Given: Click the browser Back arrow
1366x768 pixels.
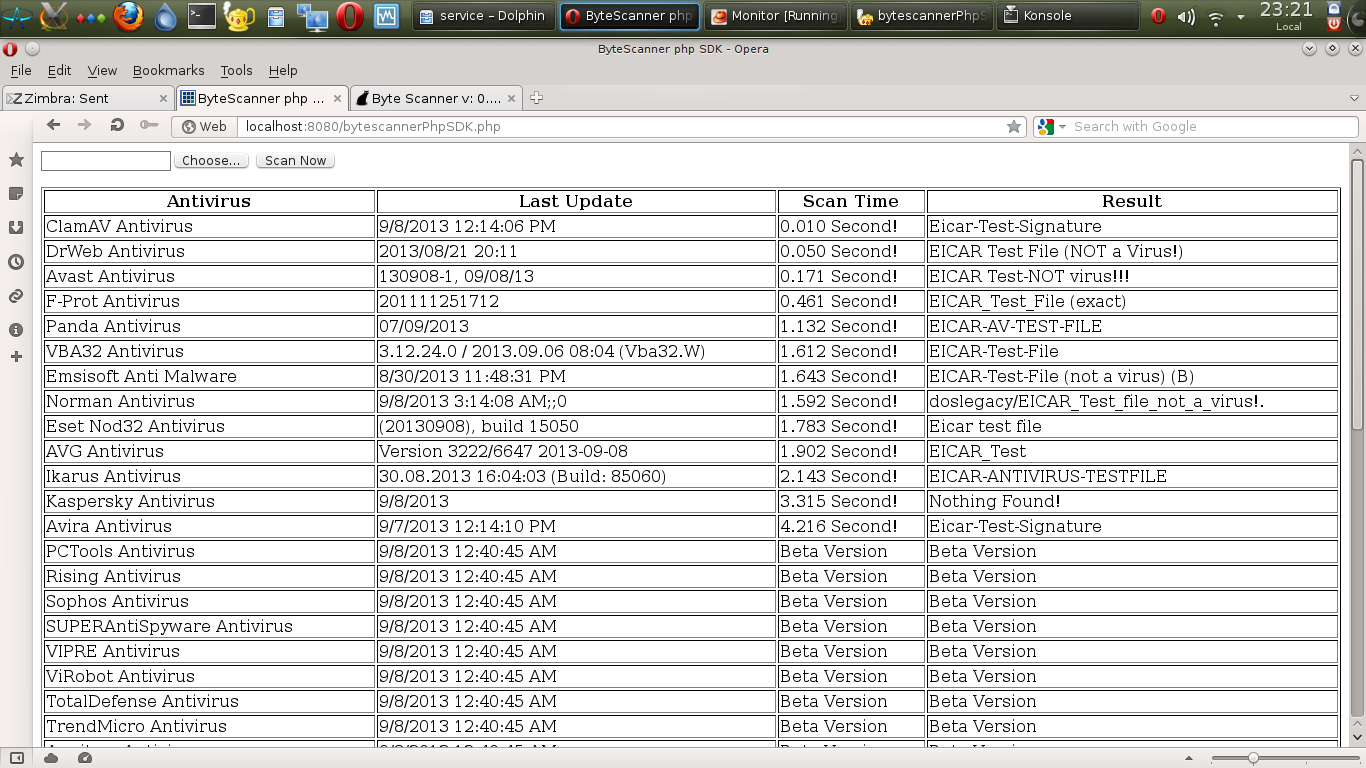Looking at the screenshot, I should click(x=54, y=125).
